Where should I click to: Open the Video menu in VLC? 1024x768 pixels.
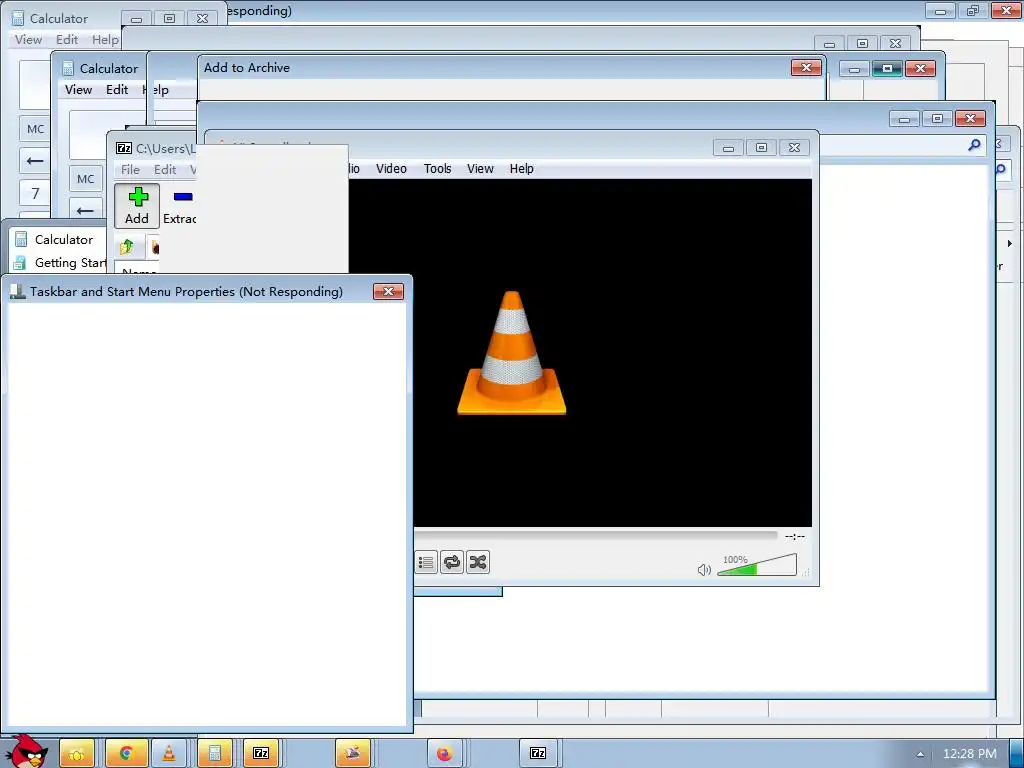[391, 168]
